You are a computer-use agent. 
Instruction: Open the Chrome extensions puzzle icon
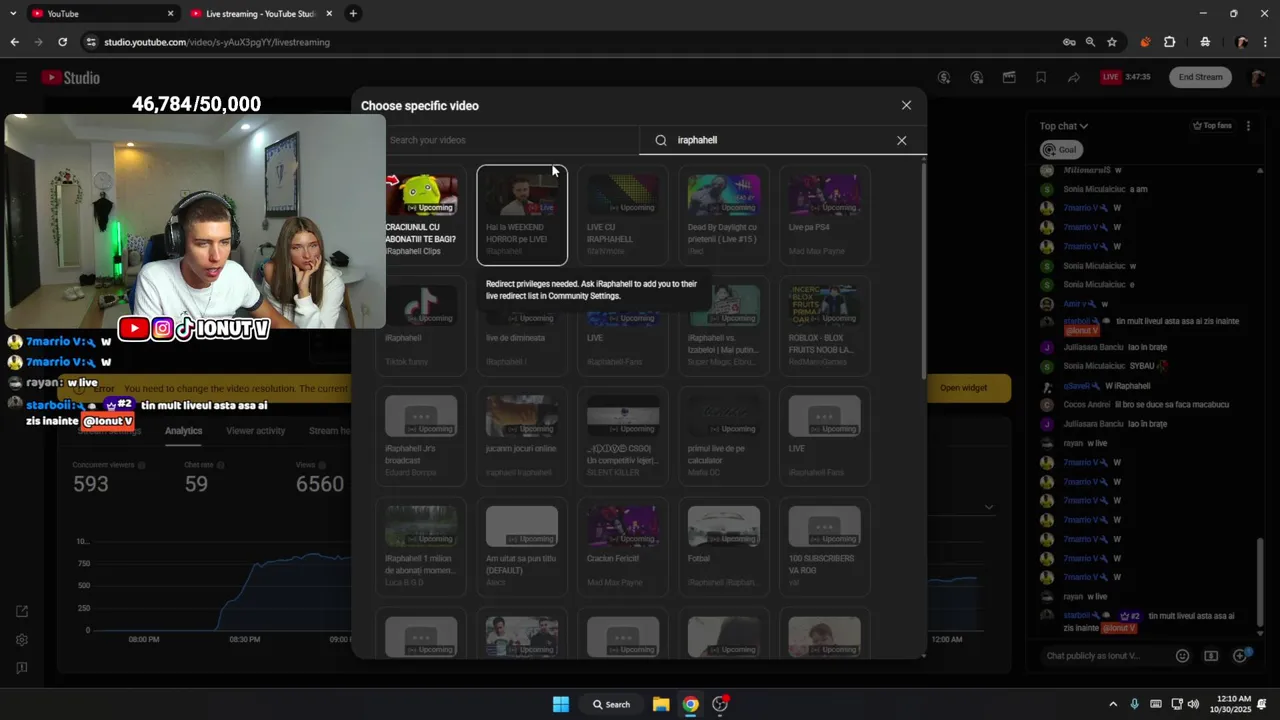(x=1170, y=42)
